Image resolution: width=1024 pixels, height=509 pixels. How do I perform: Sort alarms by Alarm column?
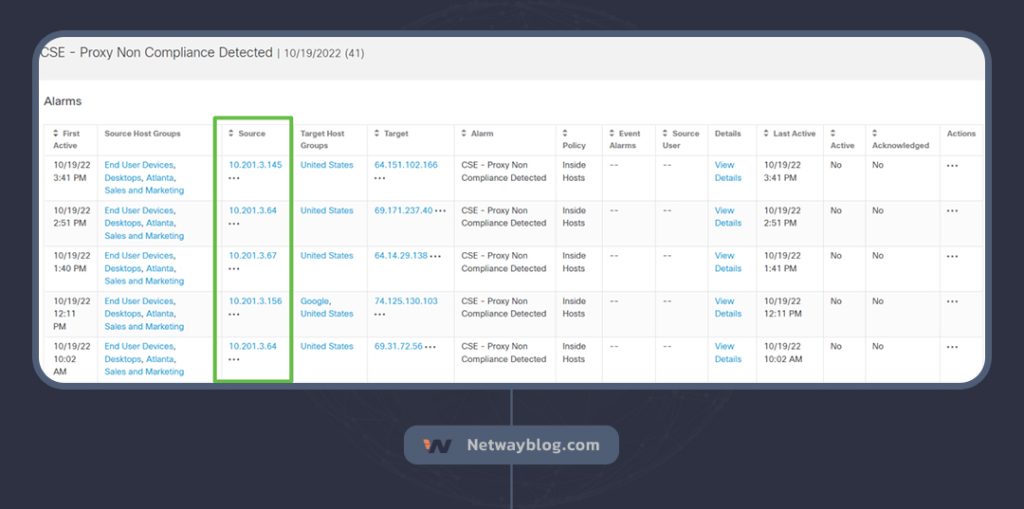[x=464, y=133]
